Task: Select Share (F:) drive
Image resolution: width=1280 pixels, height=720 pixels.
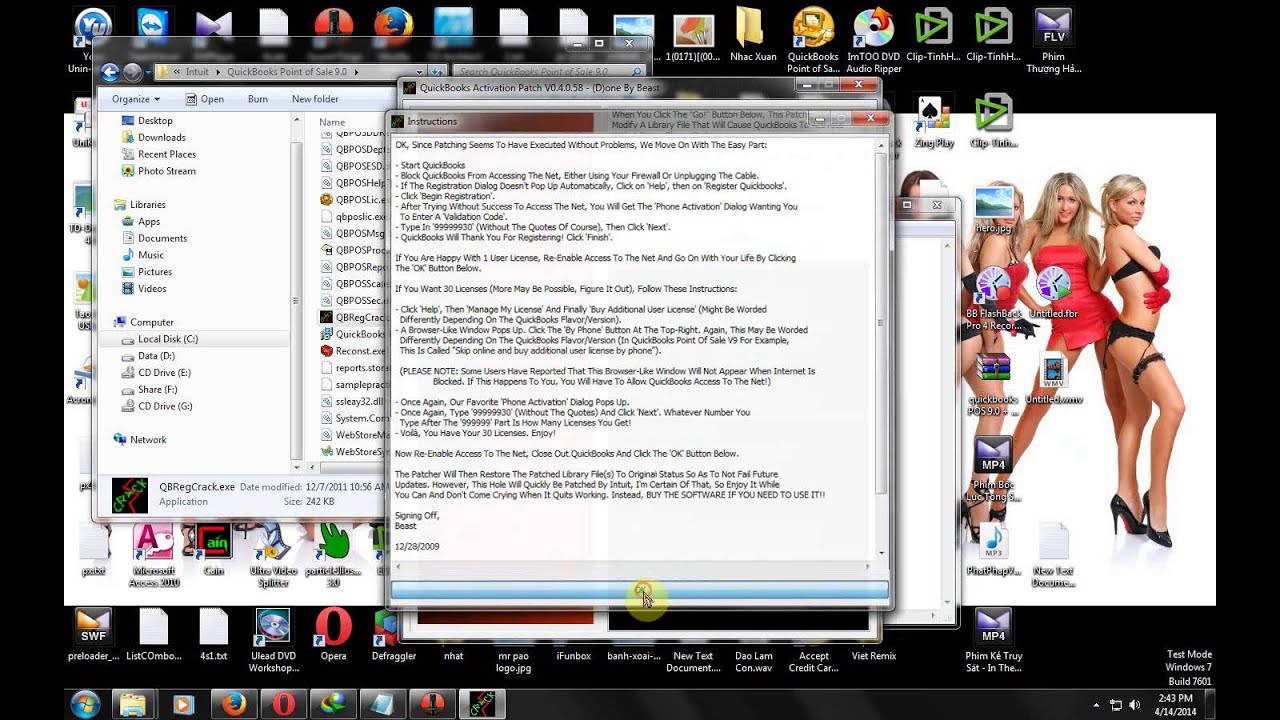Action: click(x=157, y=390)
